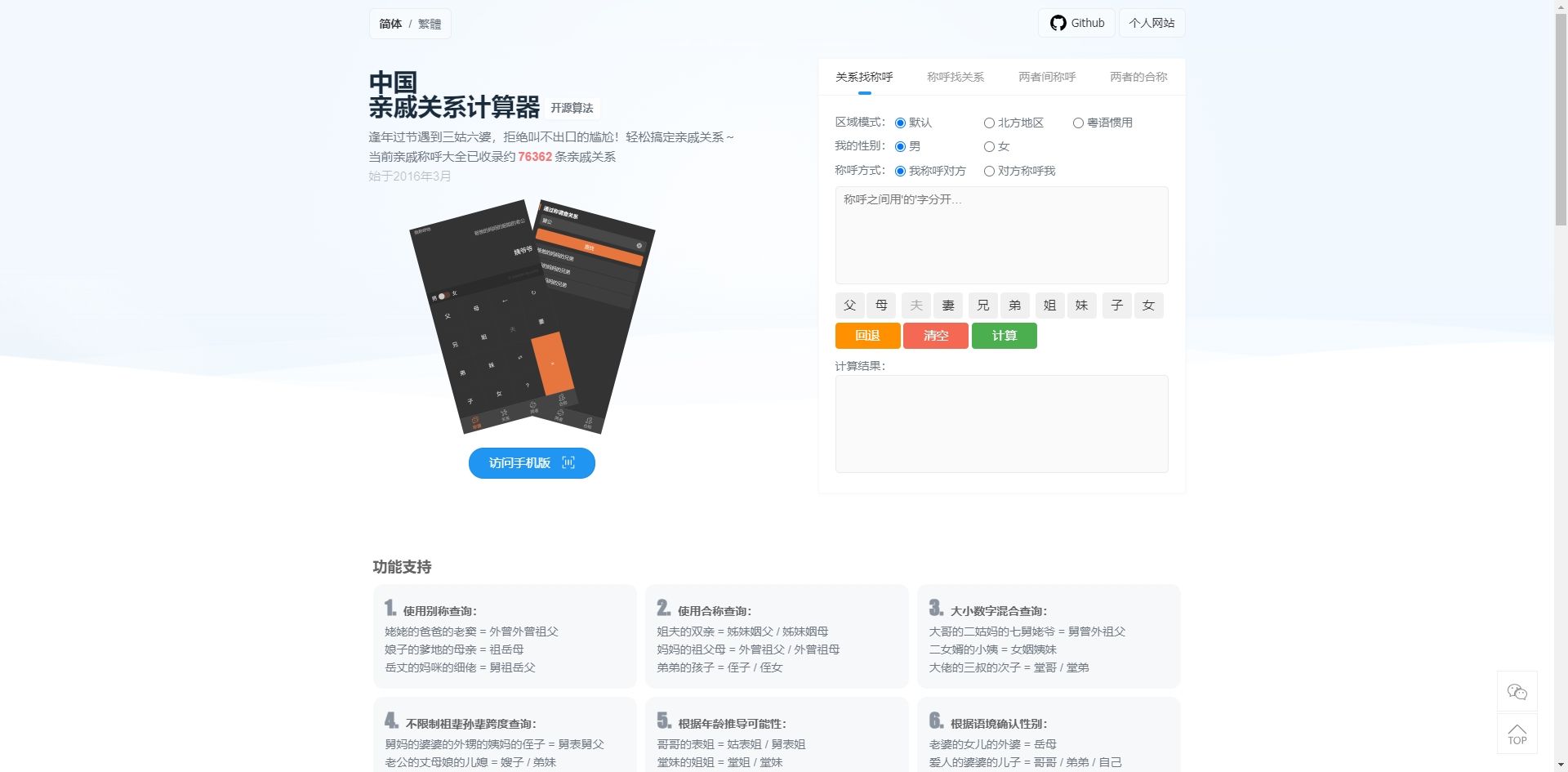1568x772 pixels.
Task: Click the 计算结果 output box
Action: 1001,424
